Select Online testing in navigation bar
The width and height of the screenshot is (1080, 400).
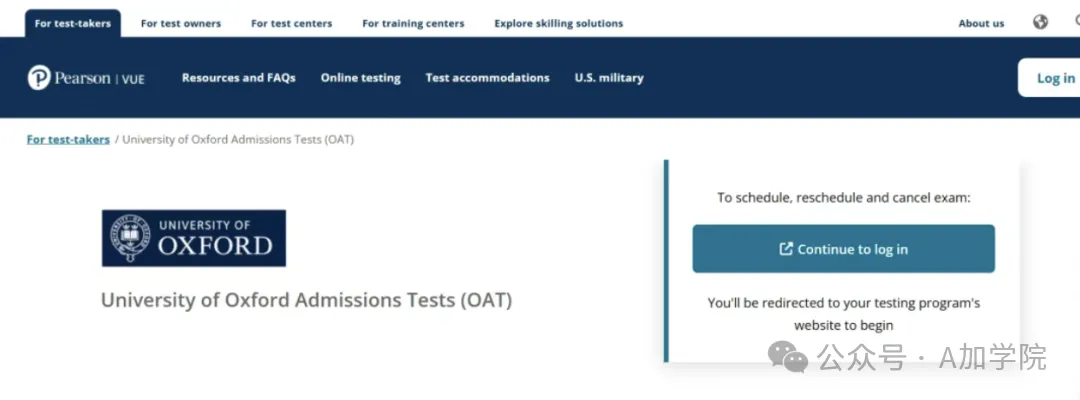pyautogui.click(x=361, y=78)
